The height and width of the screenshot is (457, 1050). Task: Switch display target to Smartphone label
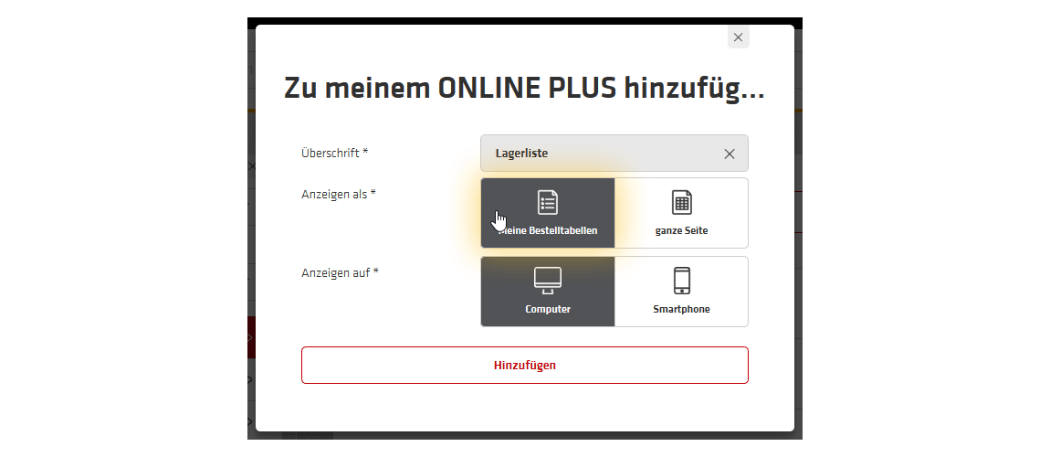(682, 310)
